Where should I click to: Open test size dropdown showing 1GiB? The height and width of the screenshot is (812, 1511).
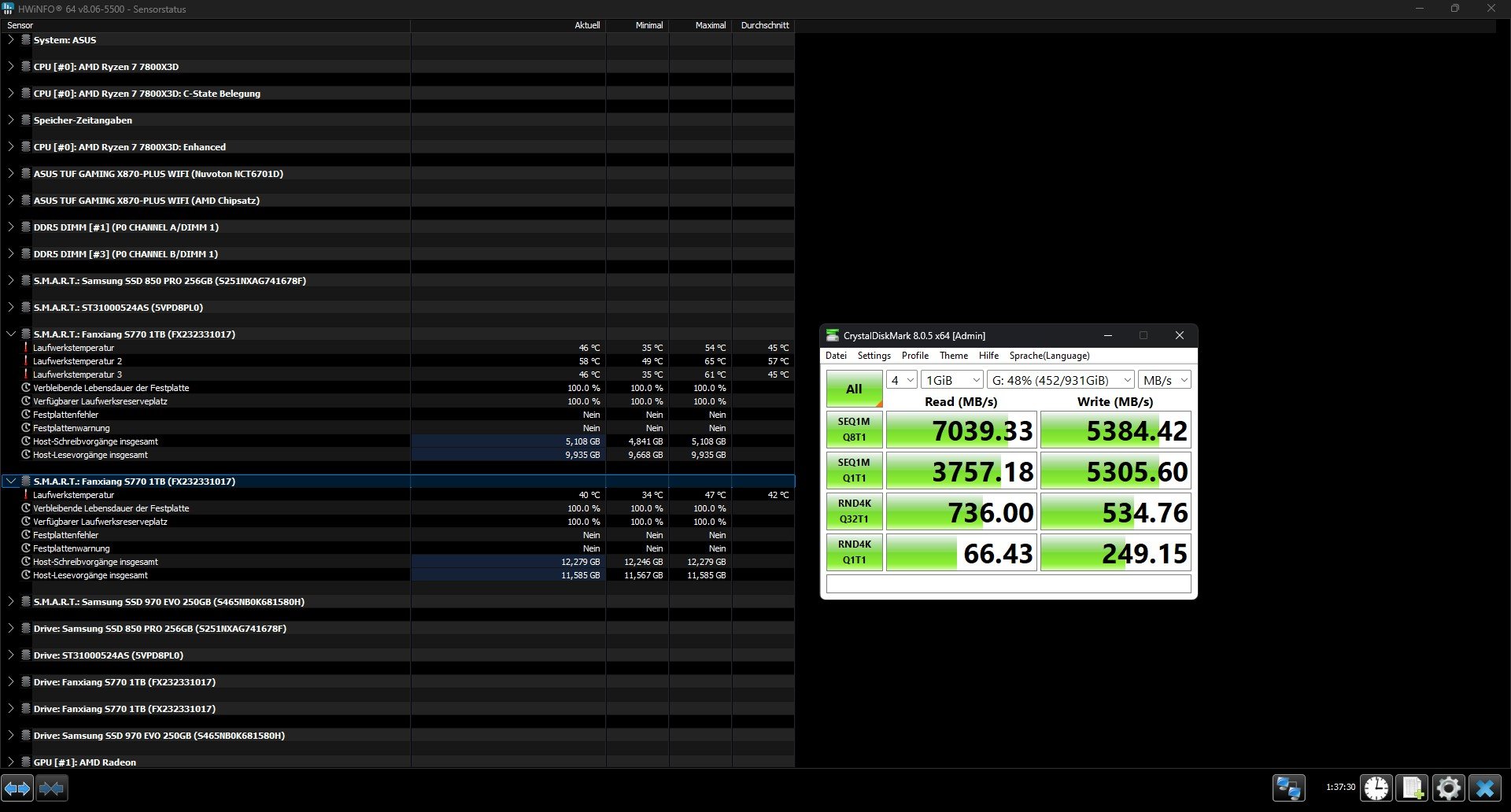(951, 380)
